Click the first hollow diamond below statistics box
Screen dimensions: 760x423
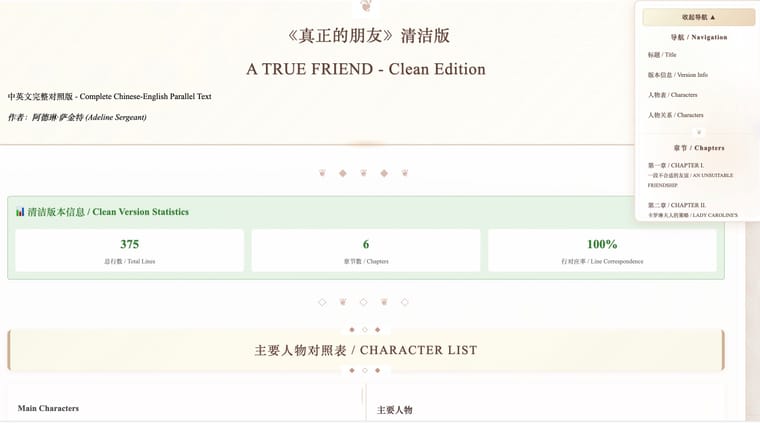[322, 302]
